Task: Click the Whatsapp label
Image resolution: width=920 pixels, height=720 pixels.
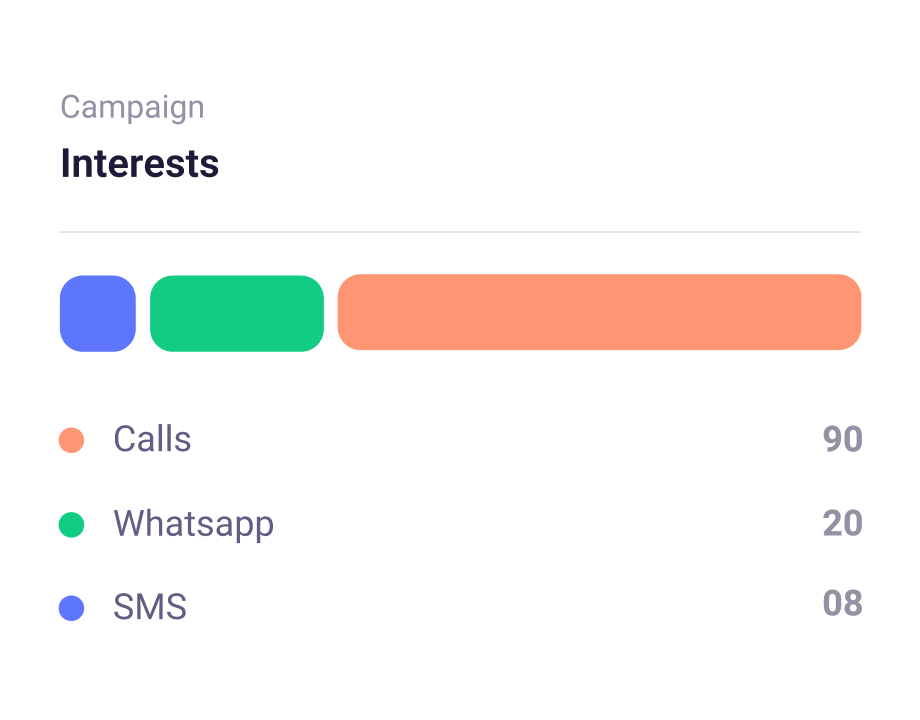Action: pos(193,523)
